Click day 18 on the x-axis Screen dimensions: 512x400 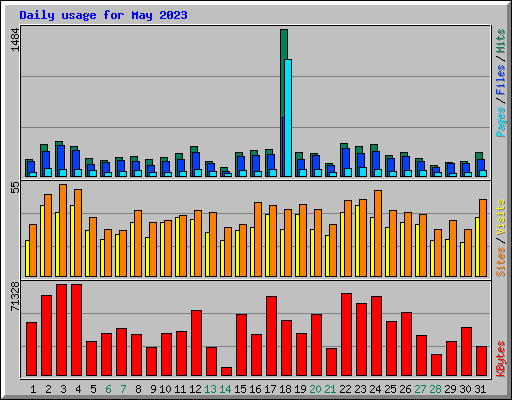point(285,389)
